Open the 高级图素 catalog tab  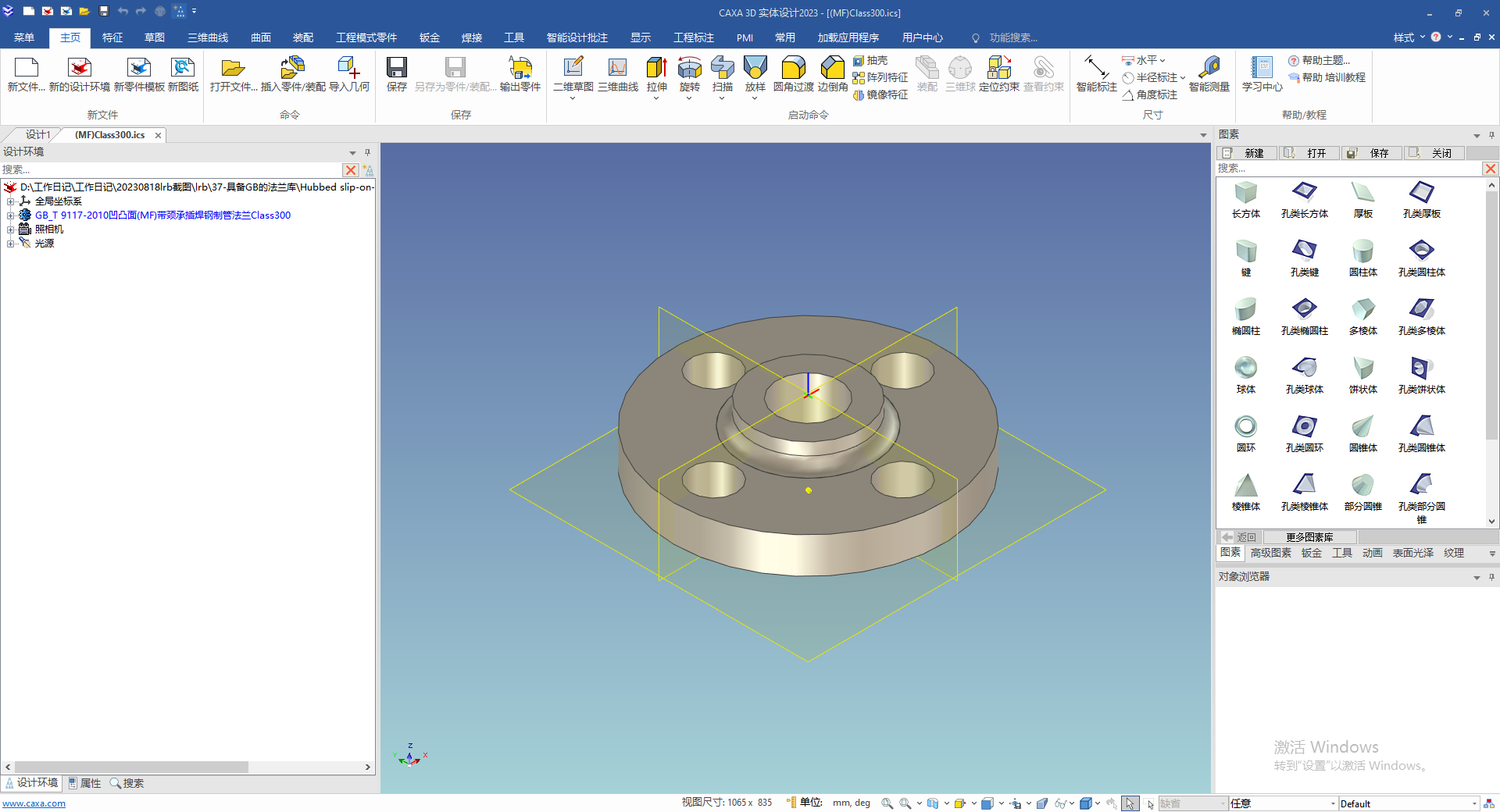tap(1271, 553)
